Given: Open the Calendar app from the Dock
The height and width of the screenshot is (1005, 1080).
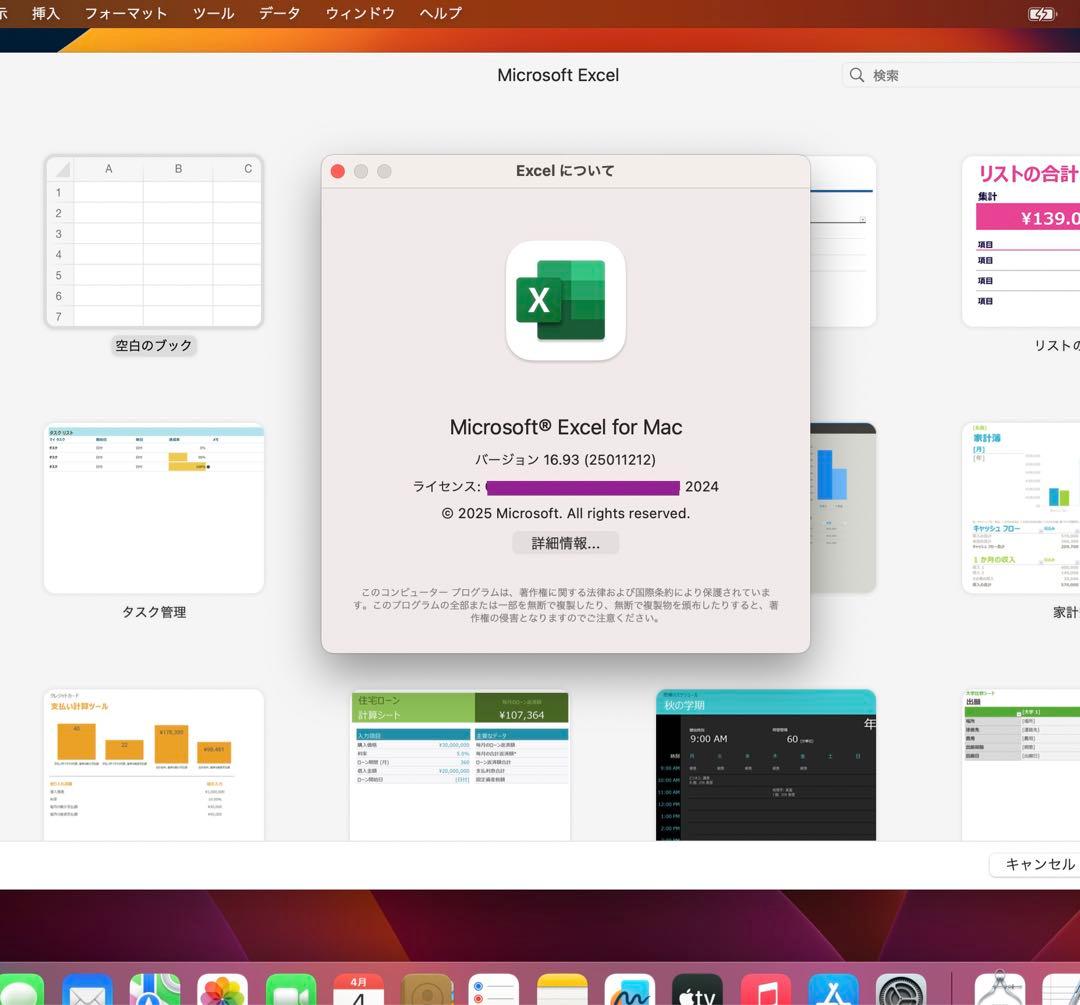Looking at the screenshot, I should [359, 990].
